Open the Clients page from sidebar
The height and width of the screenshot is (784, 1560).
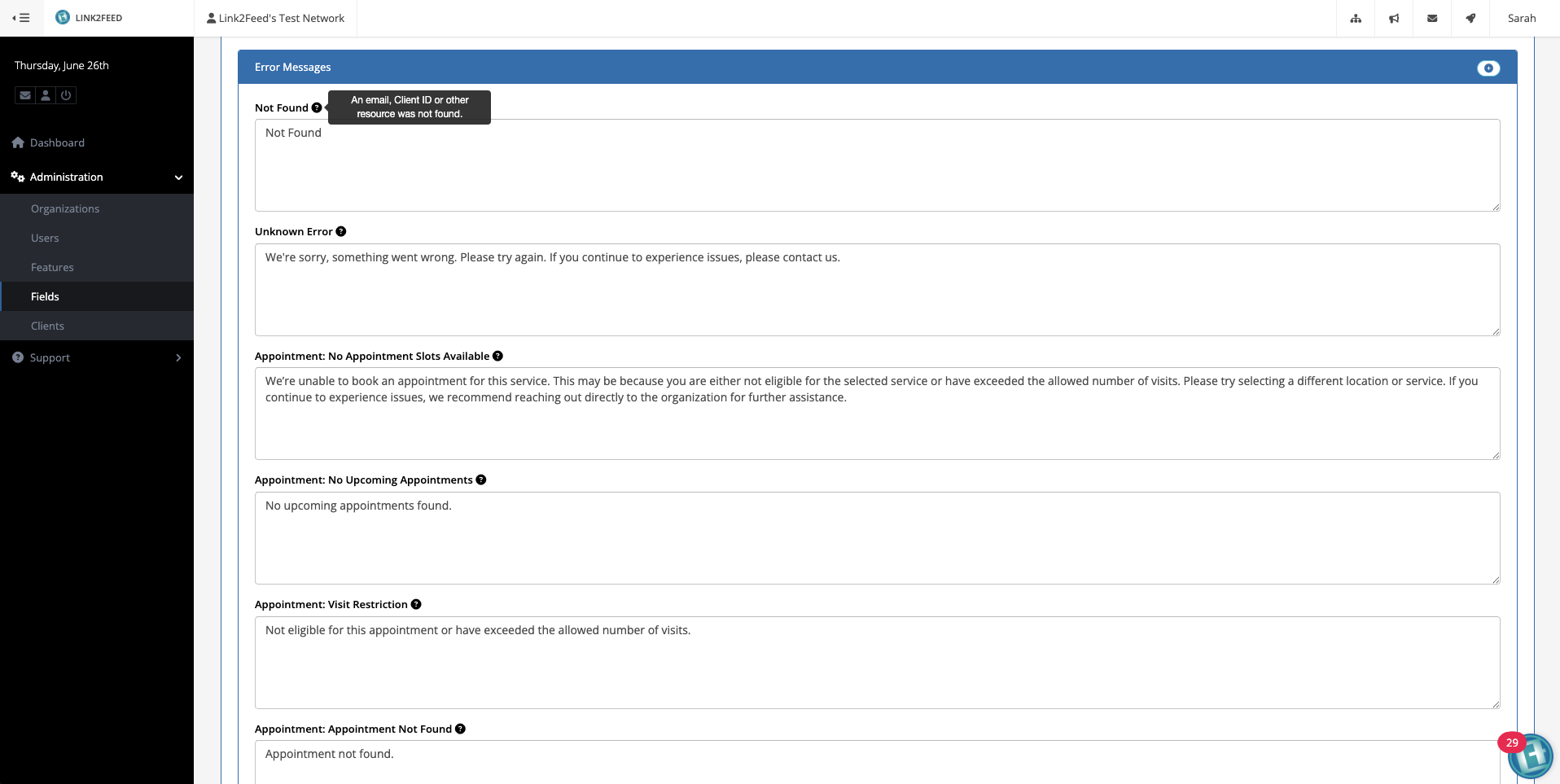pos(47,326)
